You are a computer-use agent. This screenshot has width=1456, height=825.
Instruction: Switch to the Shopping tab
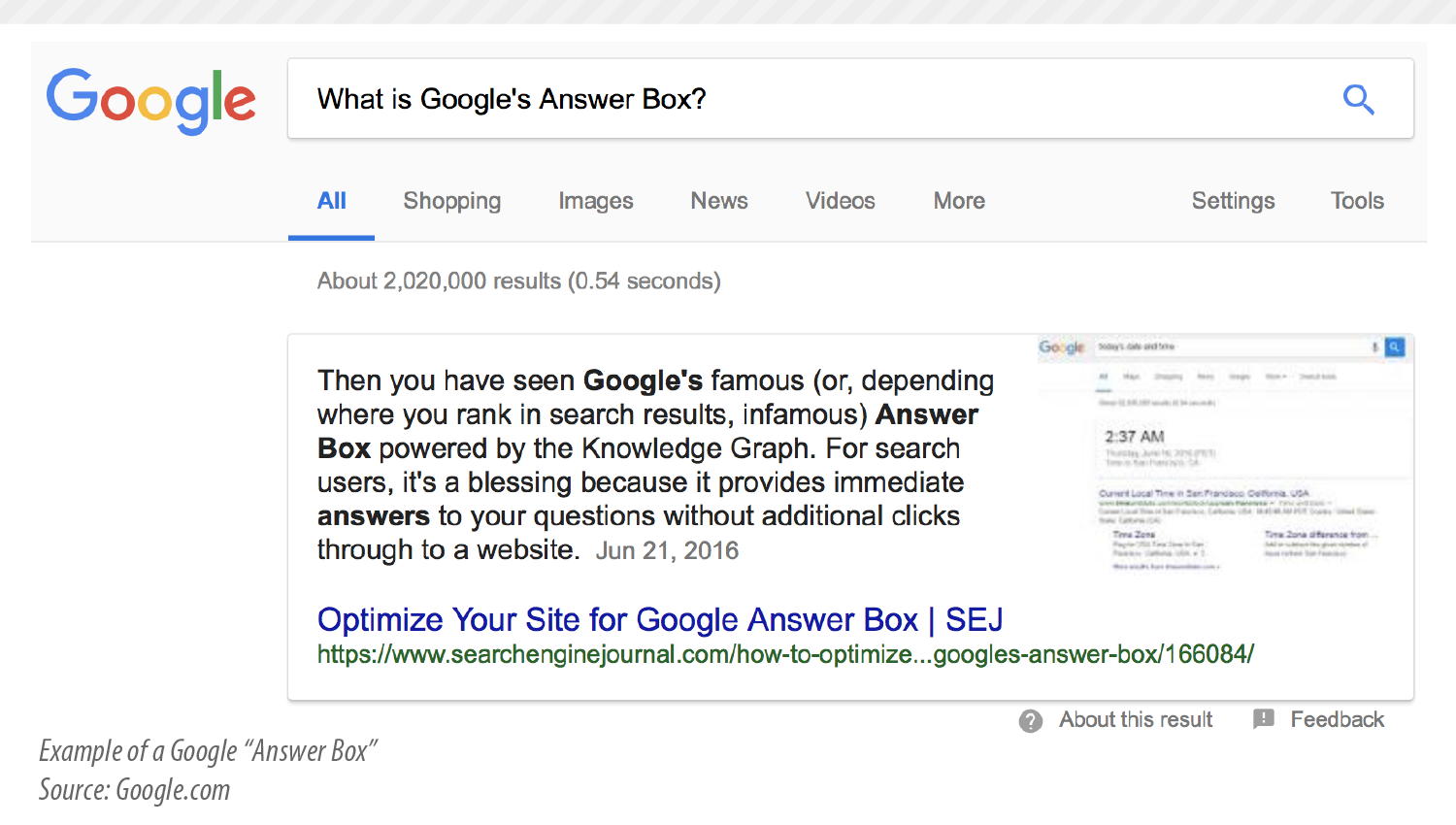[x=452, y=201]
